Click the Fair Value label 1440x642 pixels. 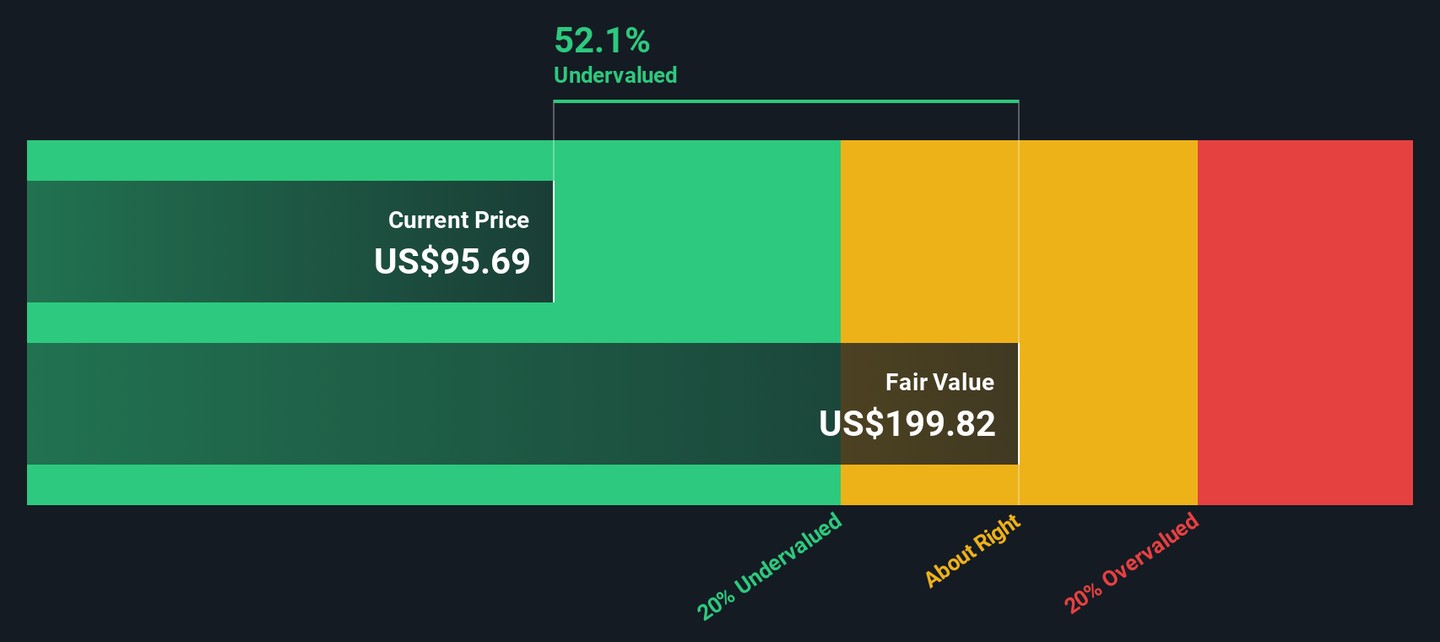[939, 382]
